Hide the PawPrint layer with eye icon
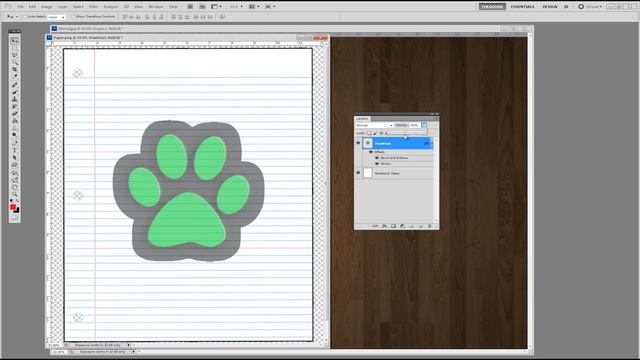640x360 pixels. pyautogui.click(x=358, y=143)
